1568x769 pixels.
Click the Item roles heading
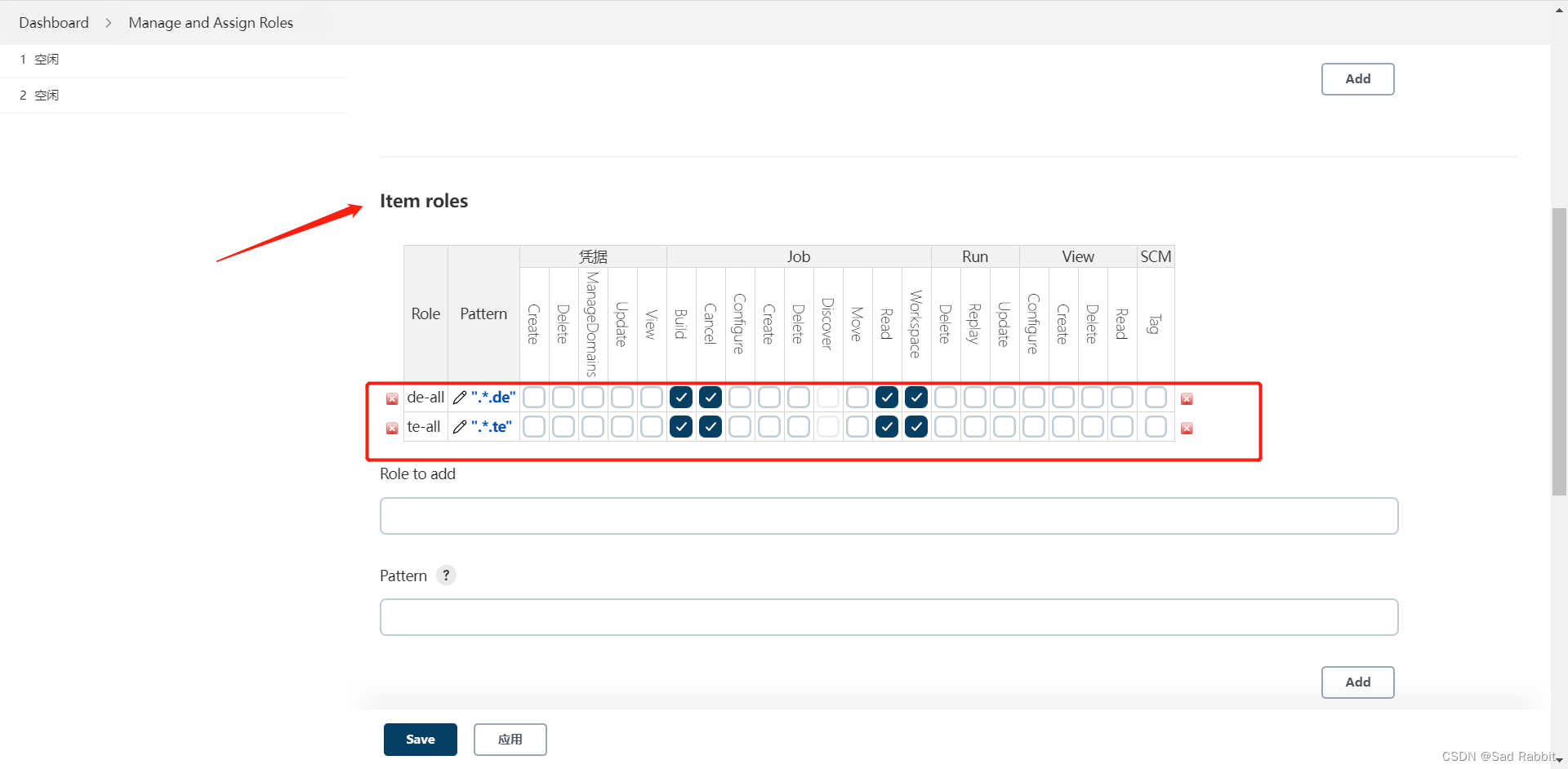[x=424, y=201]
